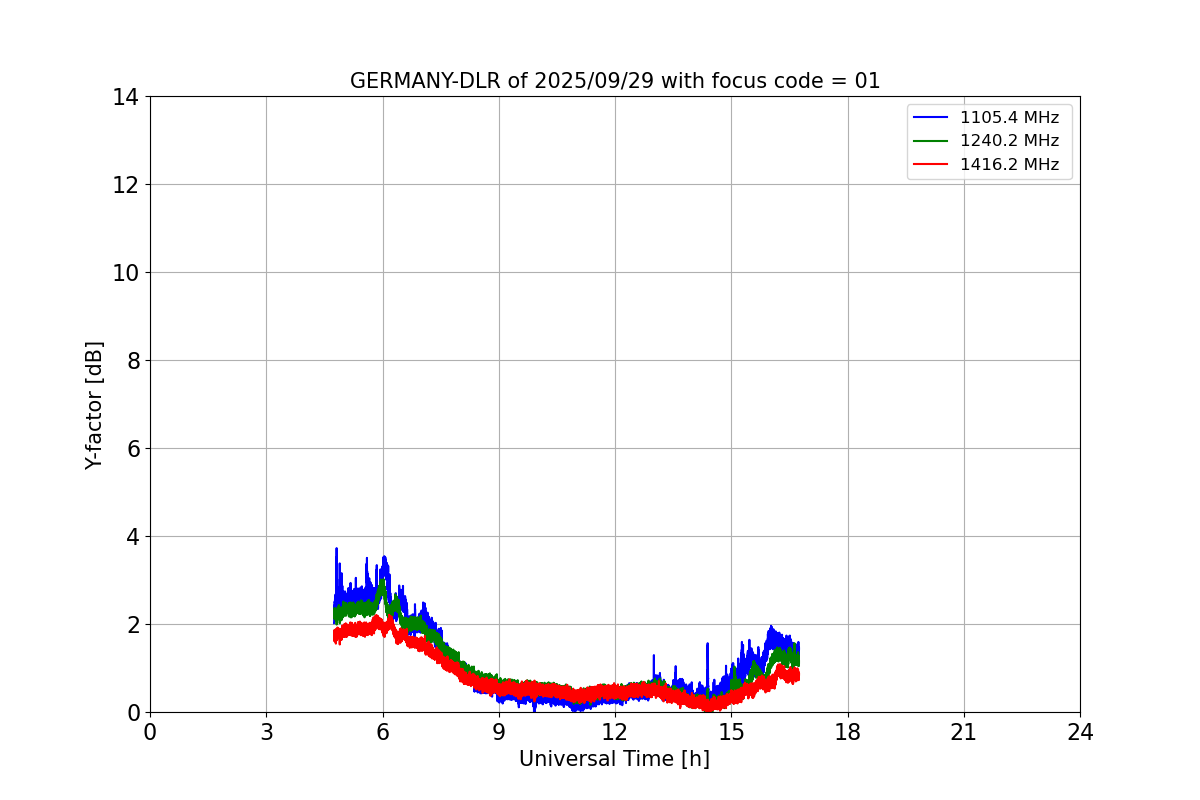The height and width of the screenshot is (800, 1200).
Task: Click the y-axis tick label '2'
Action: [x=133, y=625]
